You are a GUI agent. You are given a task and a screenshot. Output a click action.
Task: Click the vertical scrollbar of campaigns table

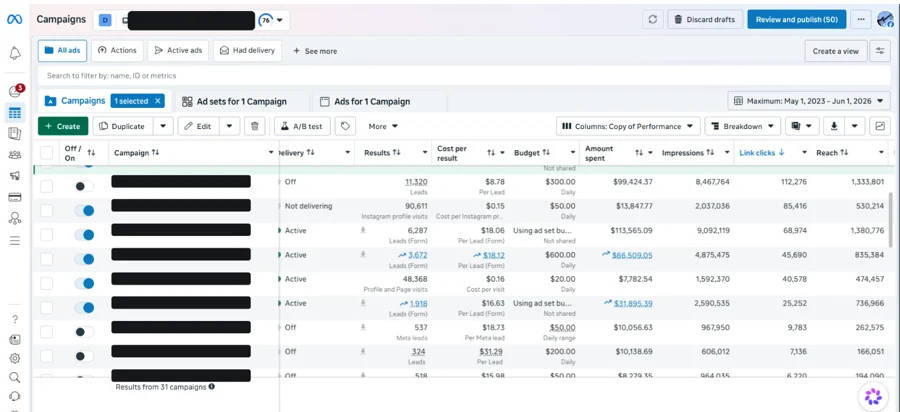pyautogui.click(x=890, y=220)
